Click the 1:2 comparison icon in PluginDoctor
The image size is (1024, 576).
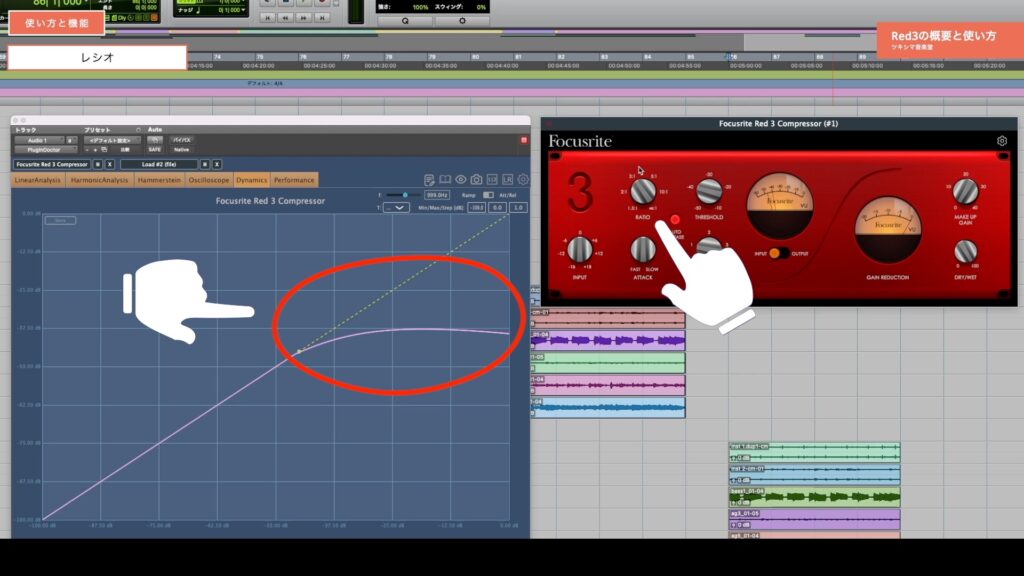tap(492, 180)
